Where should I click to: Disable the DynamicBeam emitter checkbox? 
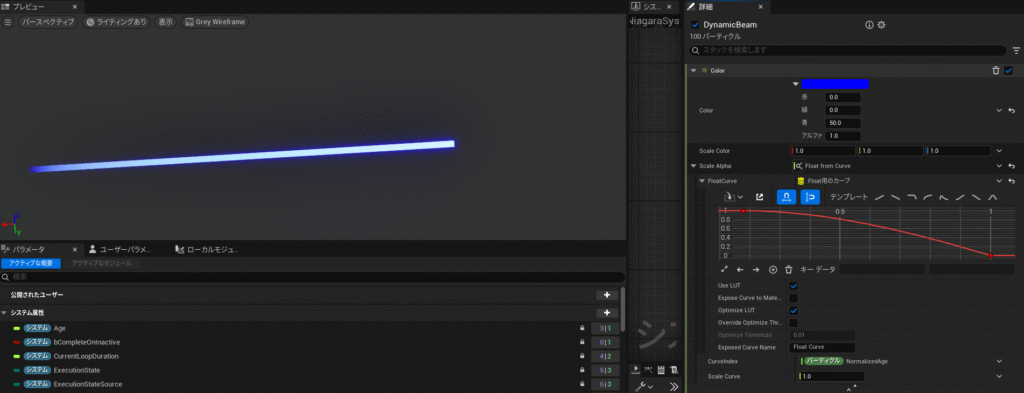click(695, 25)
